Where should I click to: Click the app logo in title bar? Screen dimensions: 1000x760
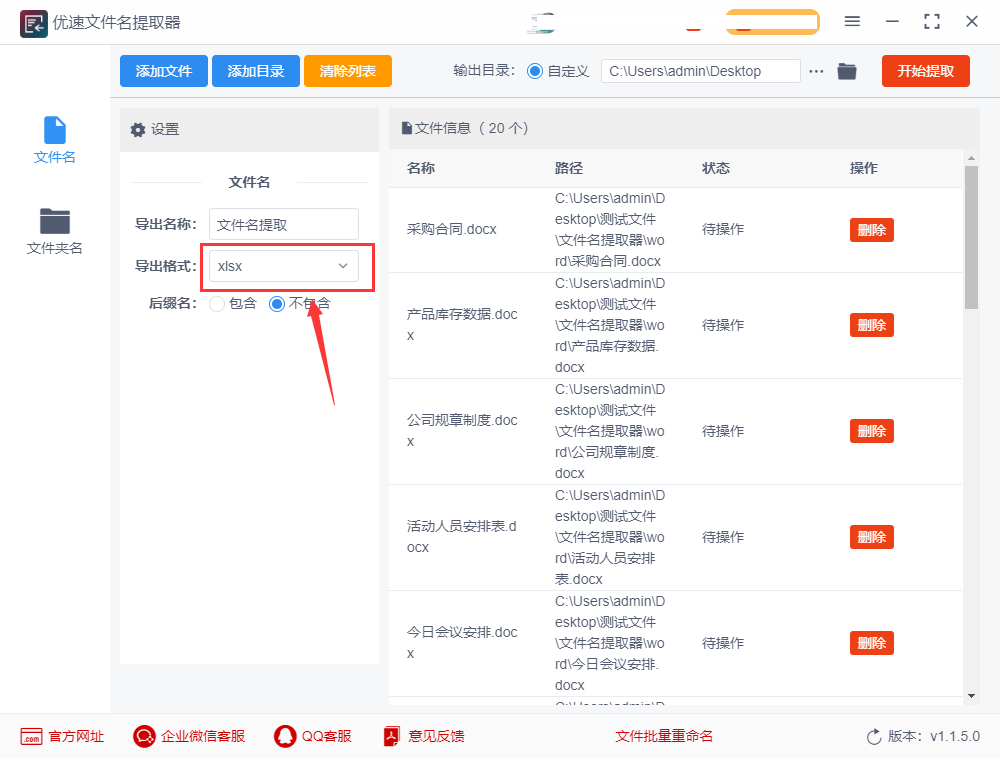[x=33, y=24]
